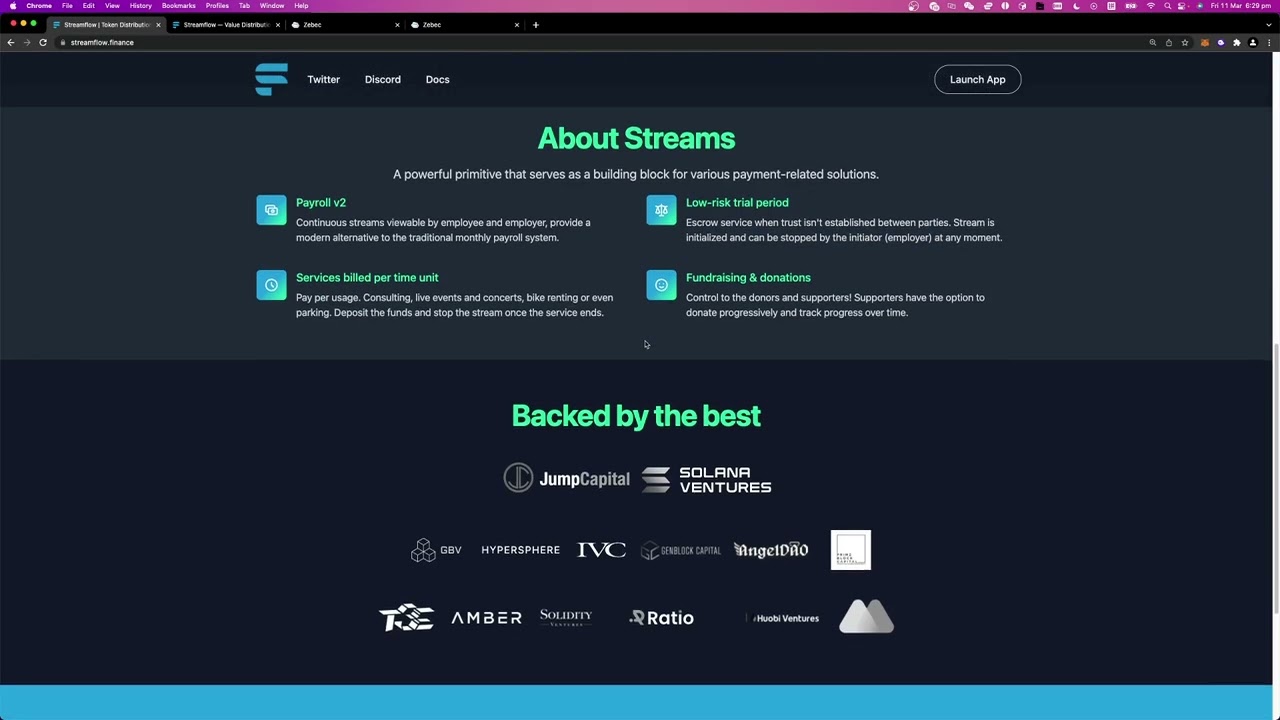1280x720 pixels.
Task: Click the grey M-shaped backer logo
Action: (x=866, y=616)
